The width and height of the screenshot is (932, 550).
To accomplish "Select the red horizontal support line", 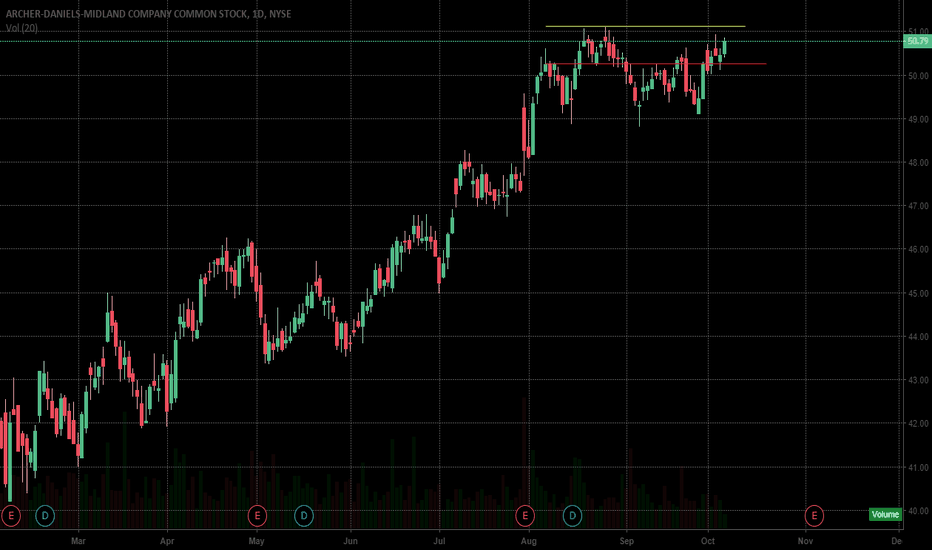I will pos(657,64).
